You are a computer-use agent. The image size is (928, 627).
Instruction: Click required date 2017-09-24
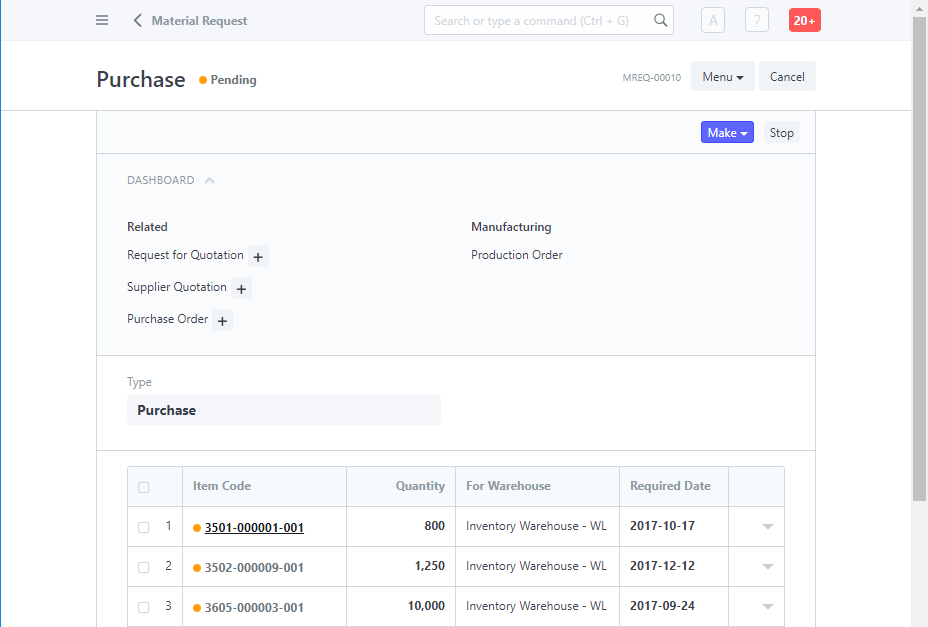click(662, 606)
